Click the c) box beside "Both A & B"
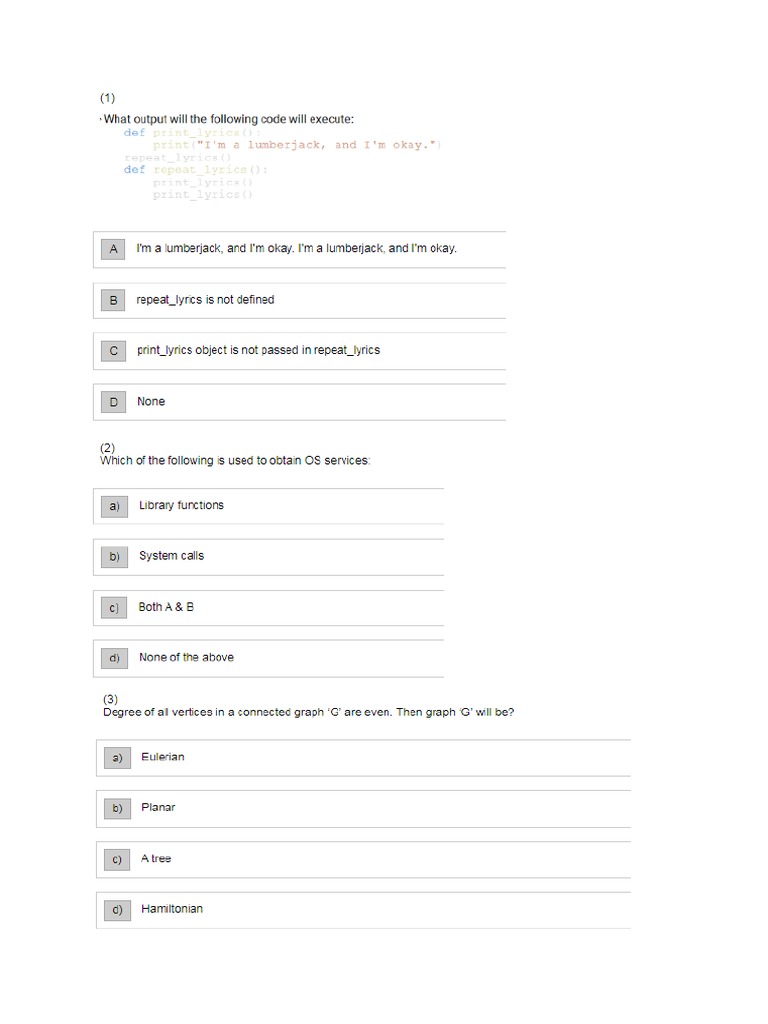 tap(115, 608)
